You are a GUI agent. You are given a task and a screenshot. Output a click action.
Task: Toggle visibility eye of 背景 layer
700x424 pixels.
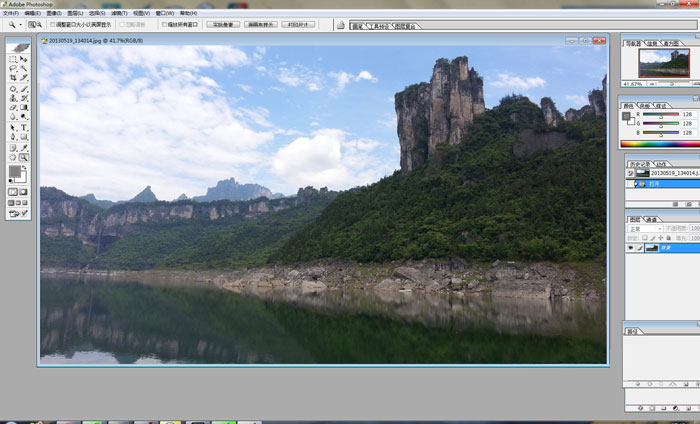point(630,248)
